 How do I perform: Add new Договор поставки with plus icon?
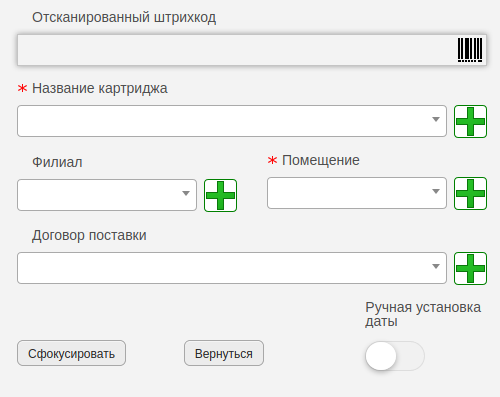pos(470,268)
